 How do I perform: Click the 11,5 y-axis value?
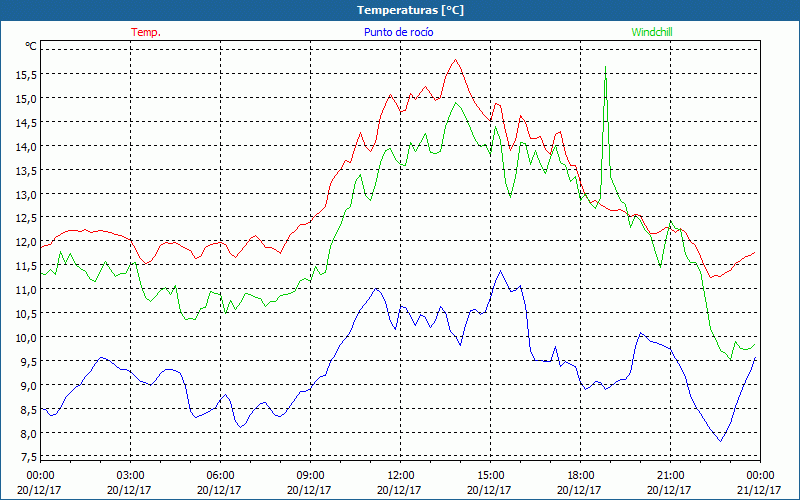(26, 266)
